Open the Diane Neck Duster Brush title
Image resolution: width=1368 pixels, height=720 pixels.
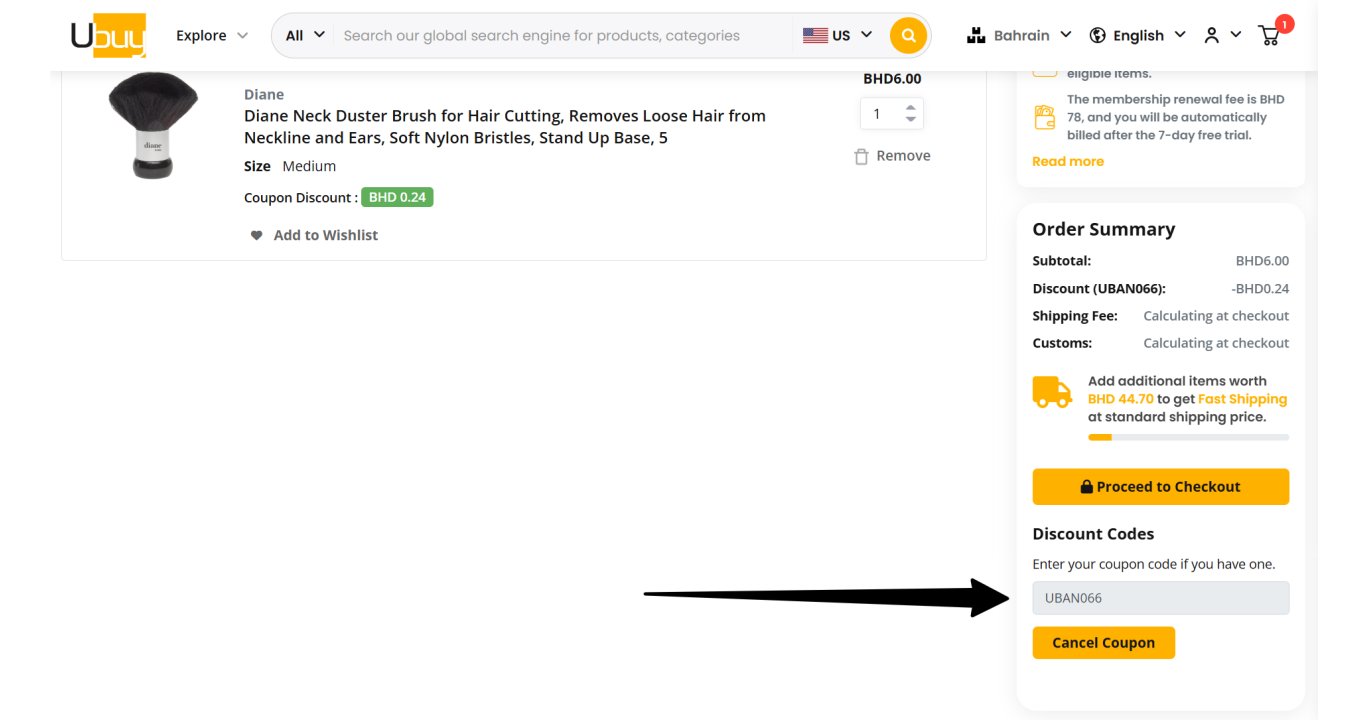[505, 127]
